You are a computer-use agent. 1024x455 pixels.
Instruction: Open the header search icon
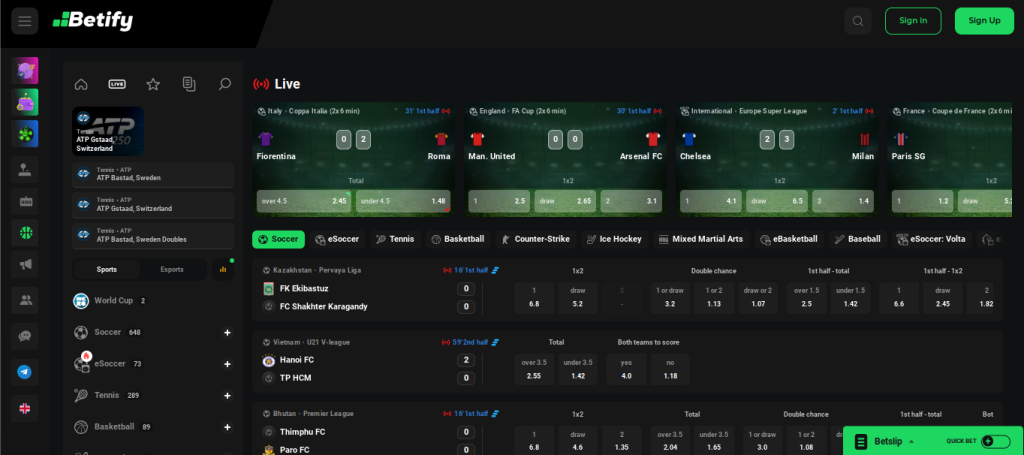[x=857, y=21]
